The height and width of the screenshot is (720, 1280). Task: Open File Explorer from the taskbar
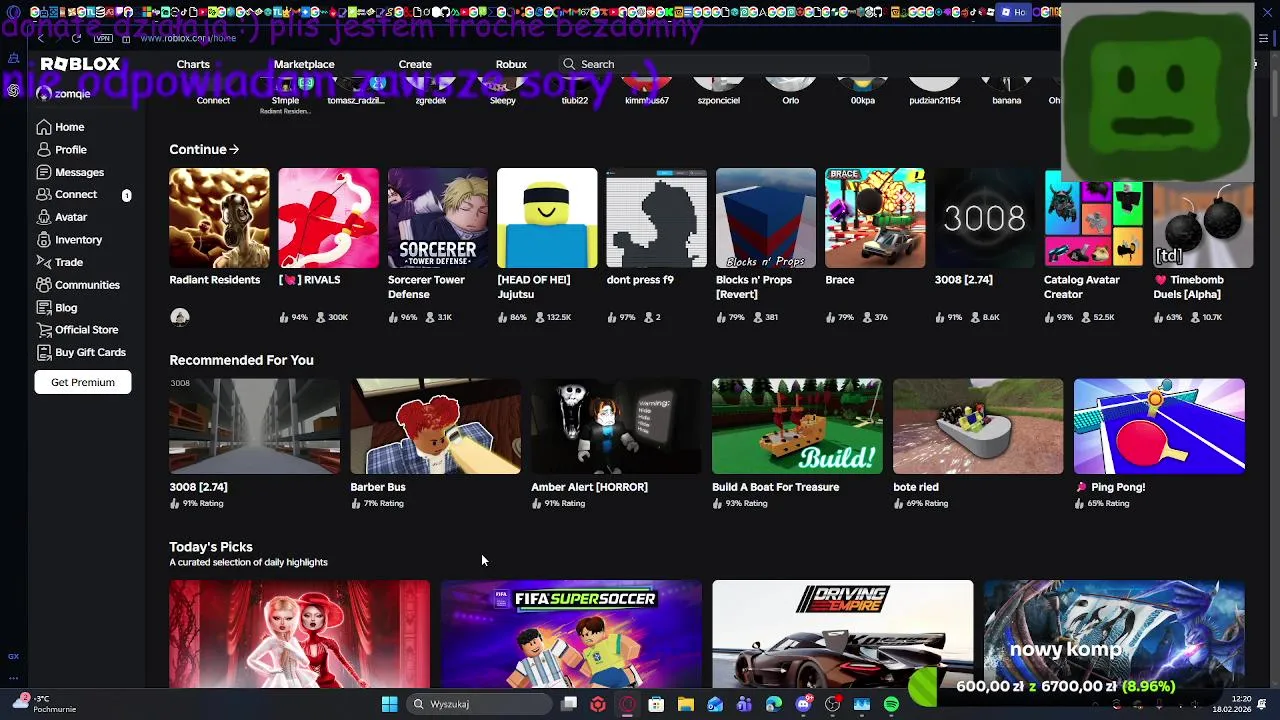point(686,704)
